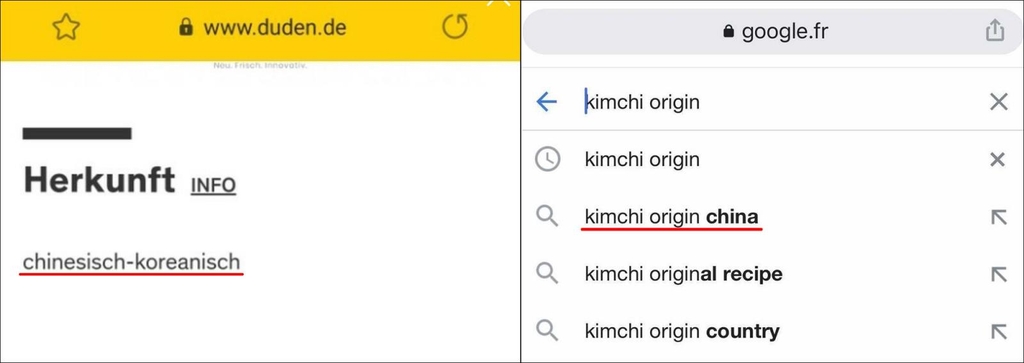Select suggestion 'kimchi origin country'
This screenshot has height=363, width=1024.
(x=682, y=332)
